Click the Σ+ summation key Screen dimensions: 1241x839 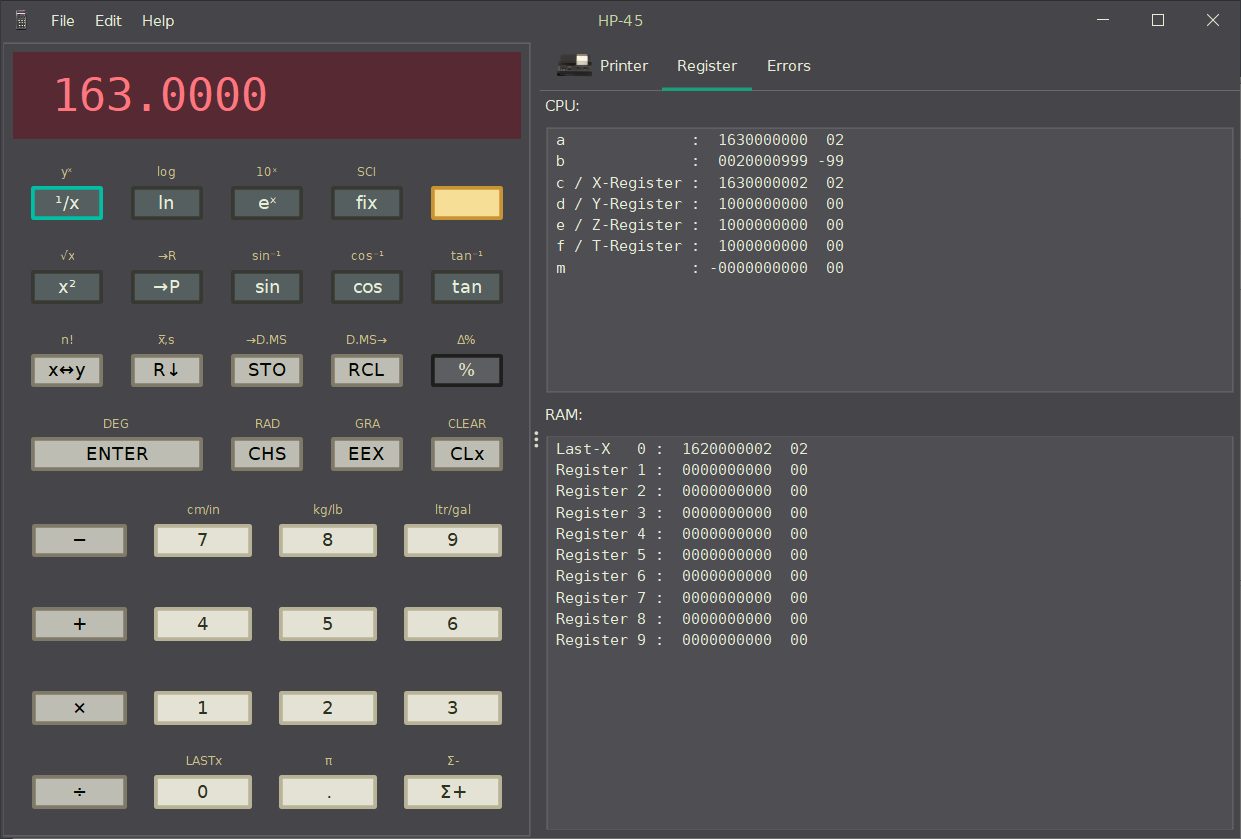pyautogui.click(x=453, y=792)
